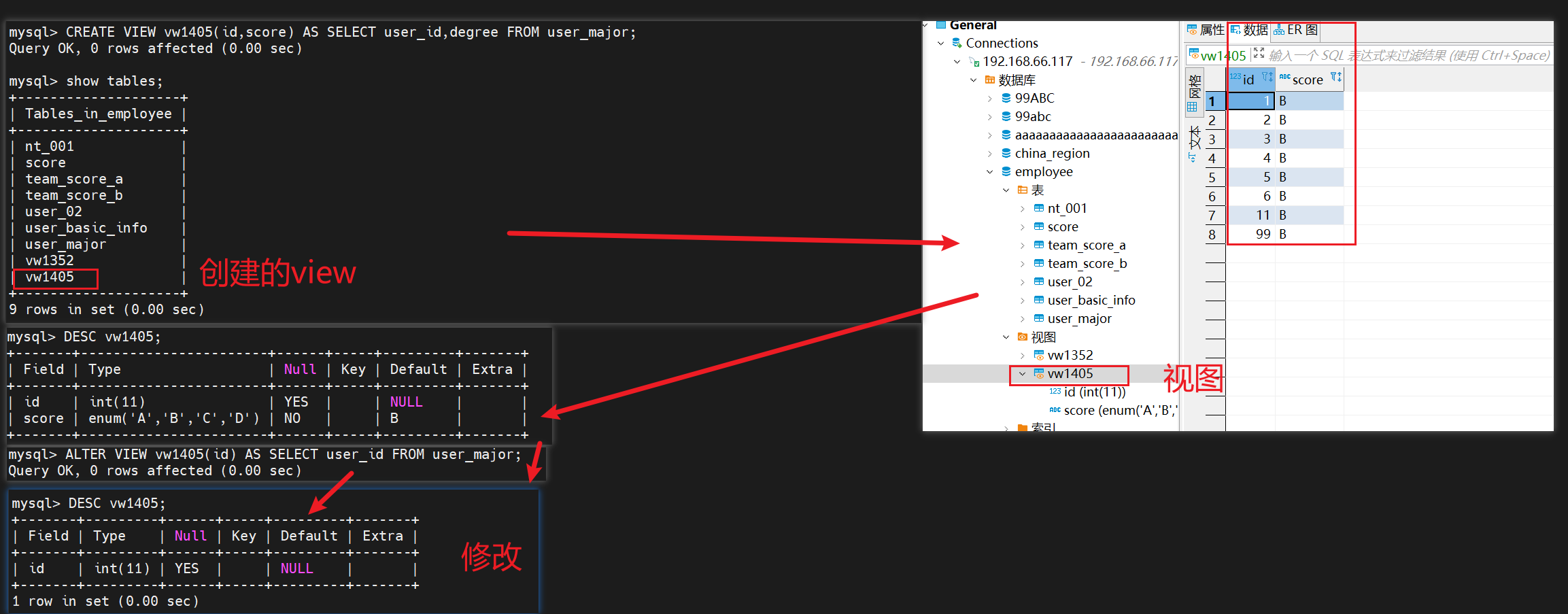Click the user_basic_info table icon in tree
Image resolution: width=1568 pixels, height=614 pixels.
1039,300
